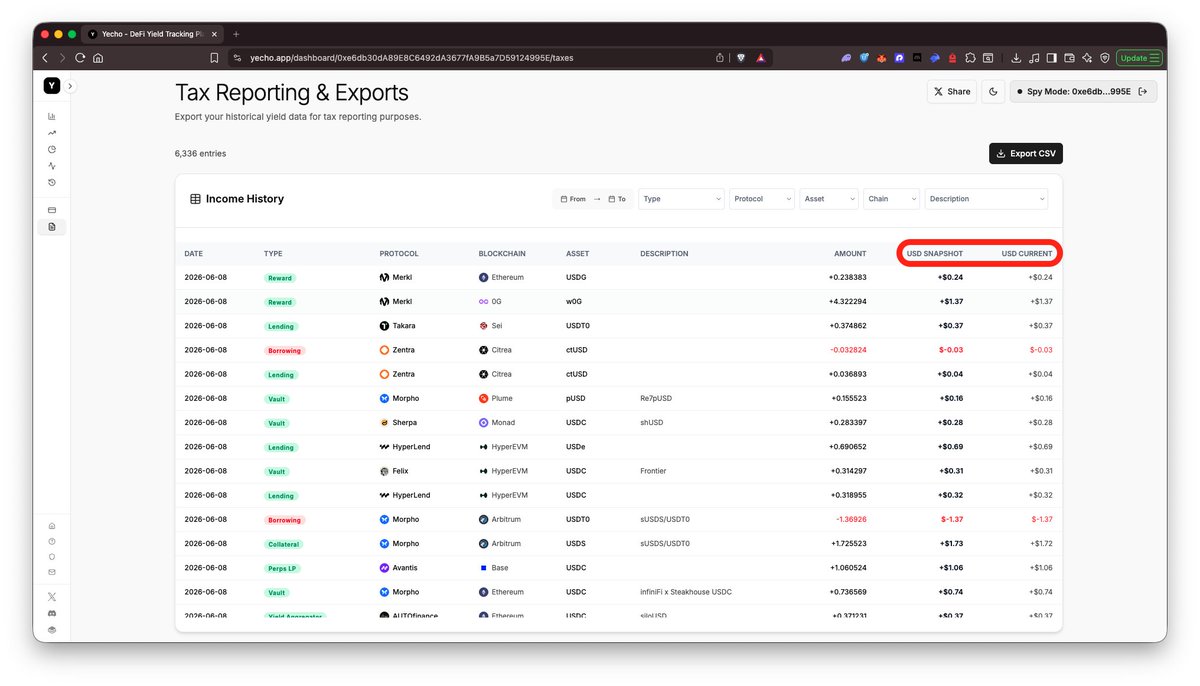Click the USD CURRENT column header
Screen dimensions: 1200x686
[x=1027, y=254]
